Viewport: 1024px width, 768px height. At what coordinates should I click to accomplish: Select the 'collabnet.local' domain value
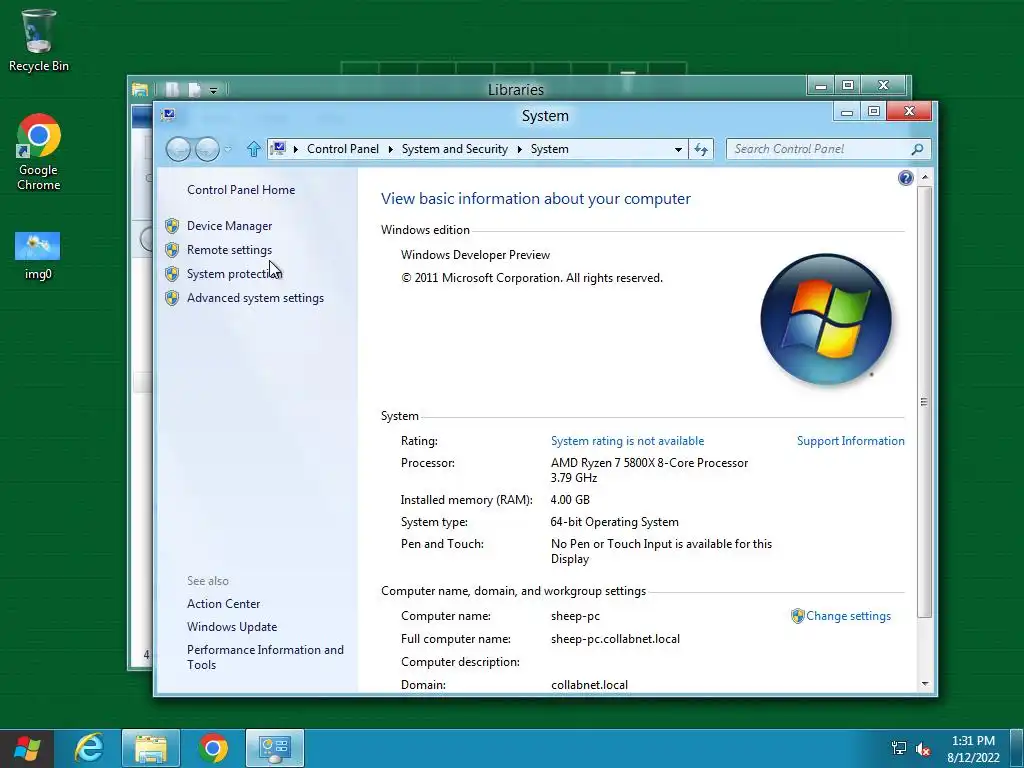pos(589,685)
